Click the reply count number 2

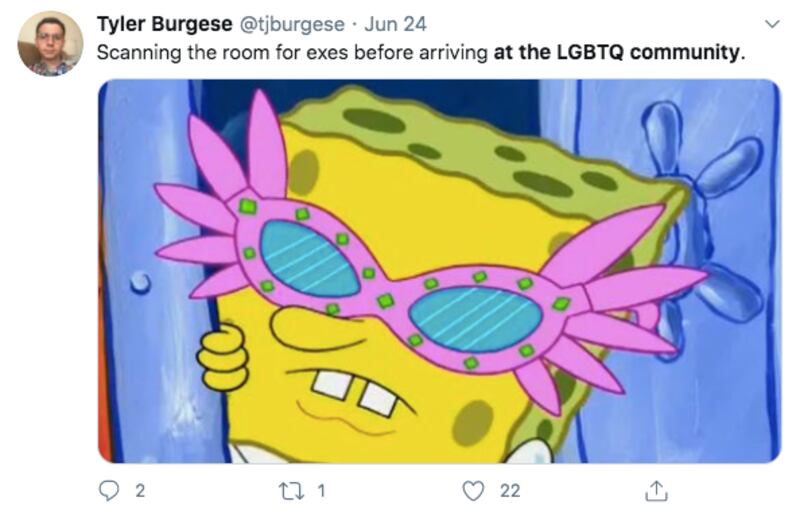[140, 491]
